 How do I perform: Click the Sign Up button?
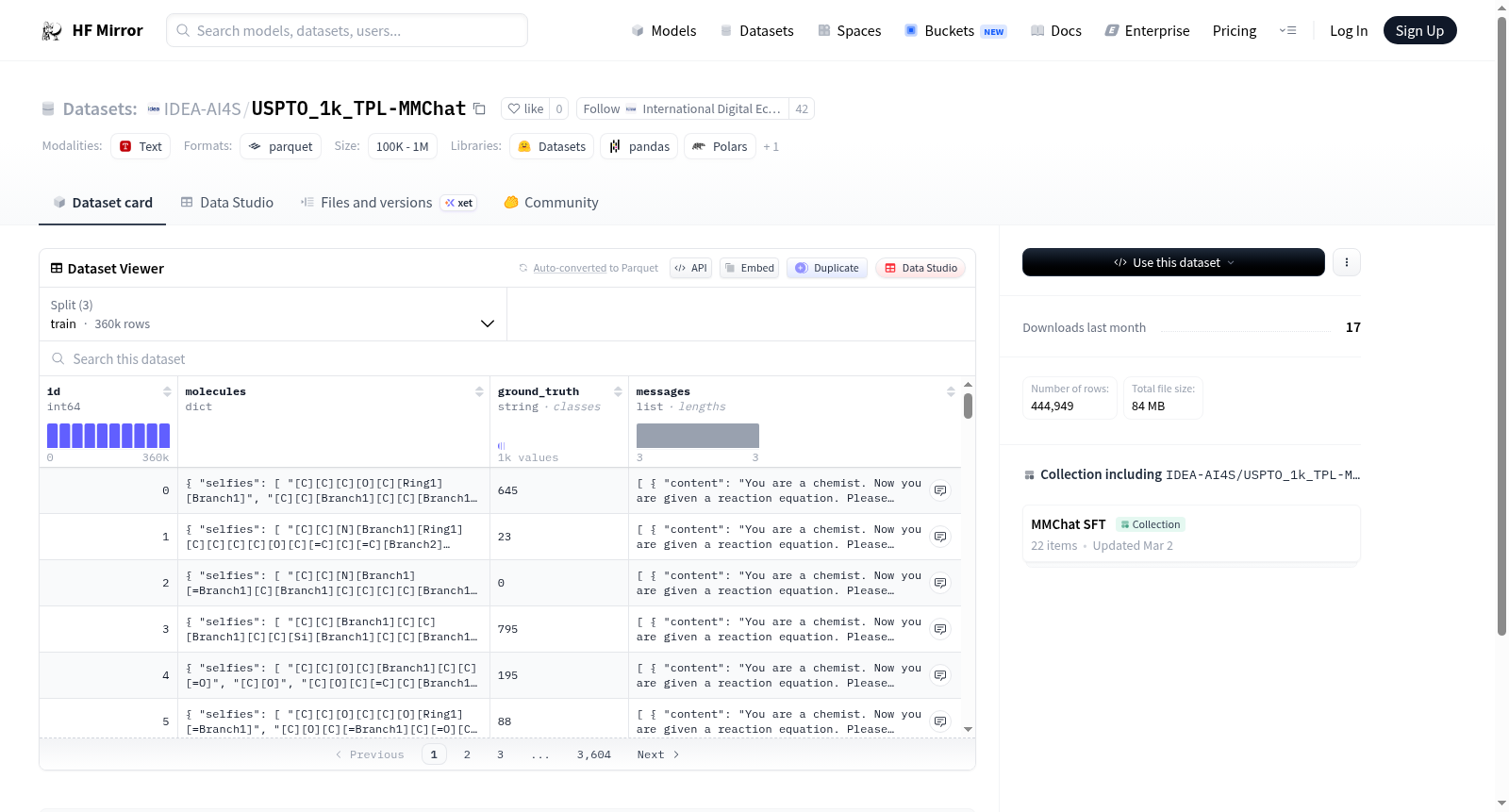click(1420, 30)
